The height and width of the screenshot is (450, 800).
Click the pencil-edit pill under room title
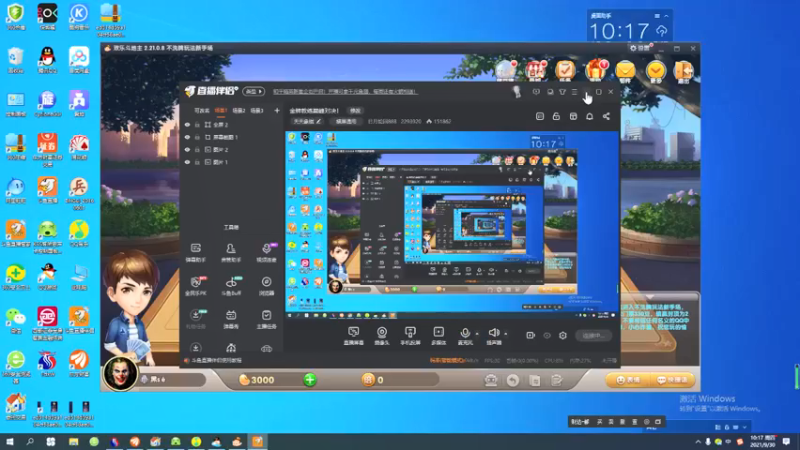tap(307, 121)
